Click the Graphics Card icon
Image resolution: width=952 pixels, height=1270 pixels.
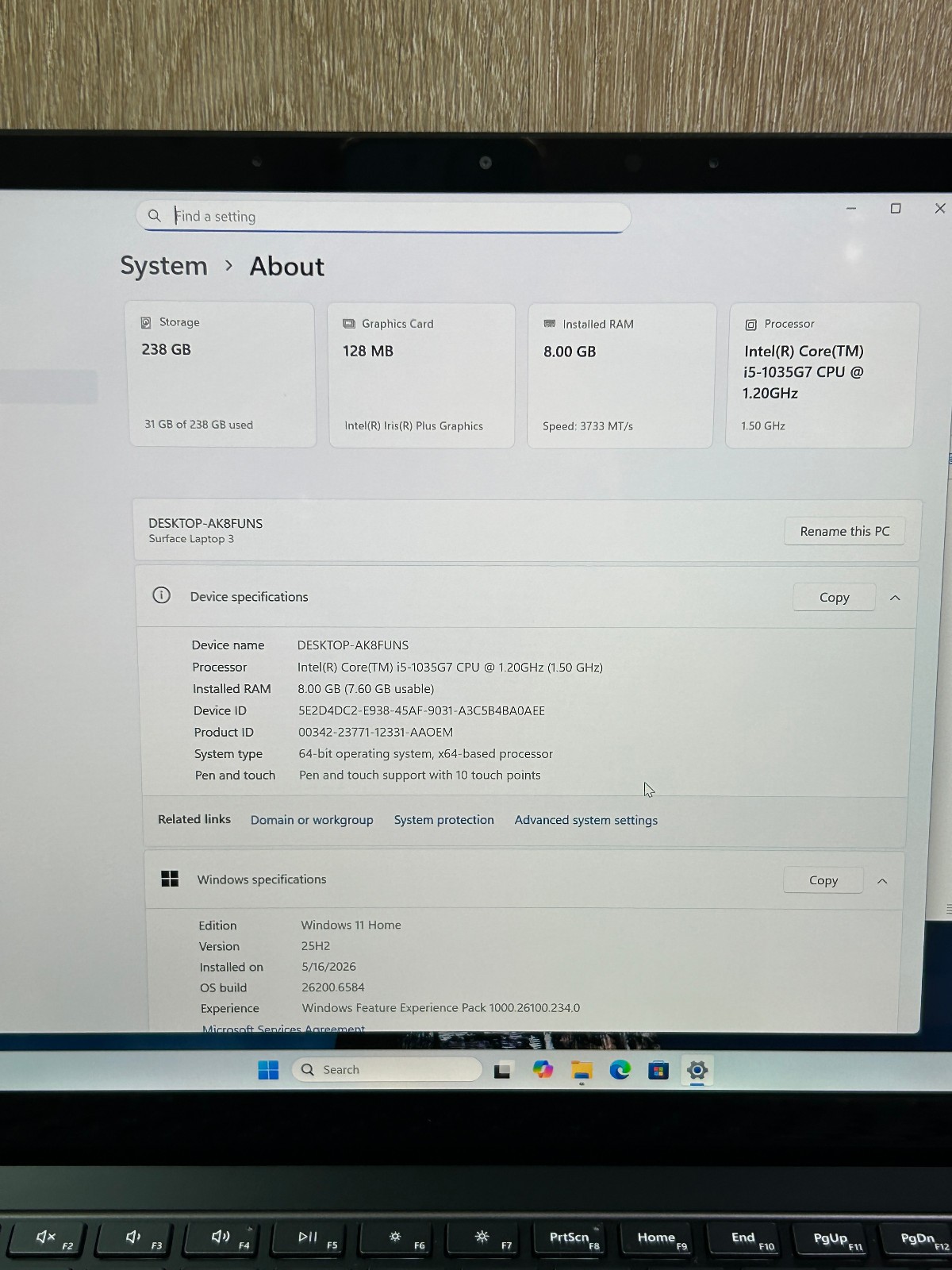pos(348,324)
